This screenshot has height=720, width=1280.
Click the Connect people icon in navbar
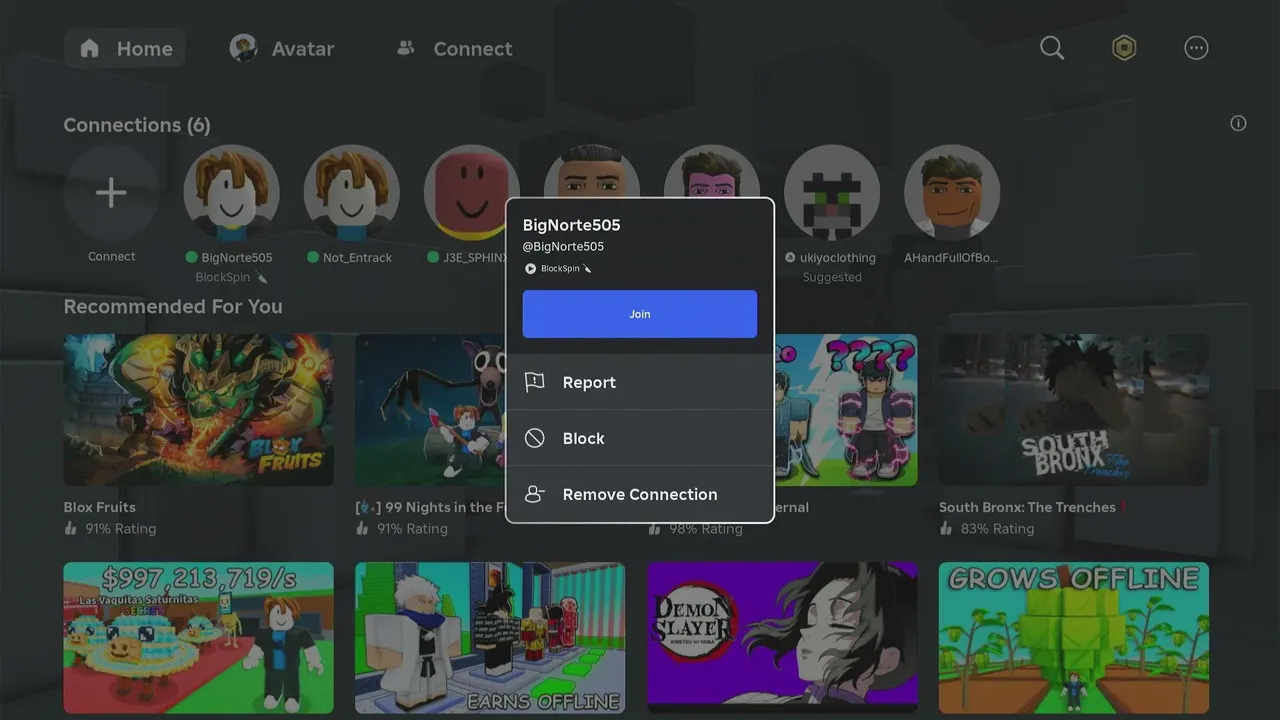(x=405, y=48)
